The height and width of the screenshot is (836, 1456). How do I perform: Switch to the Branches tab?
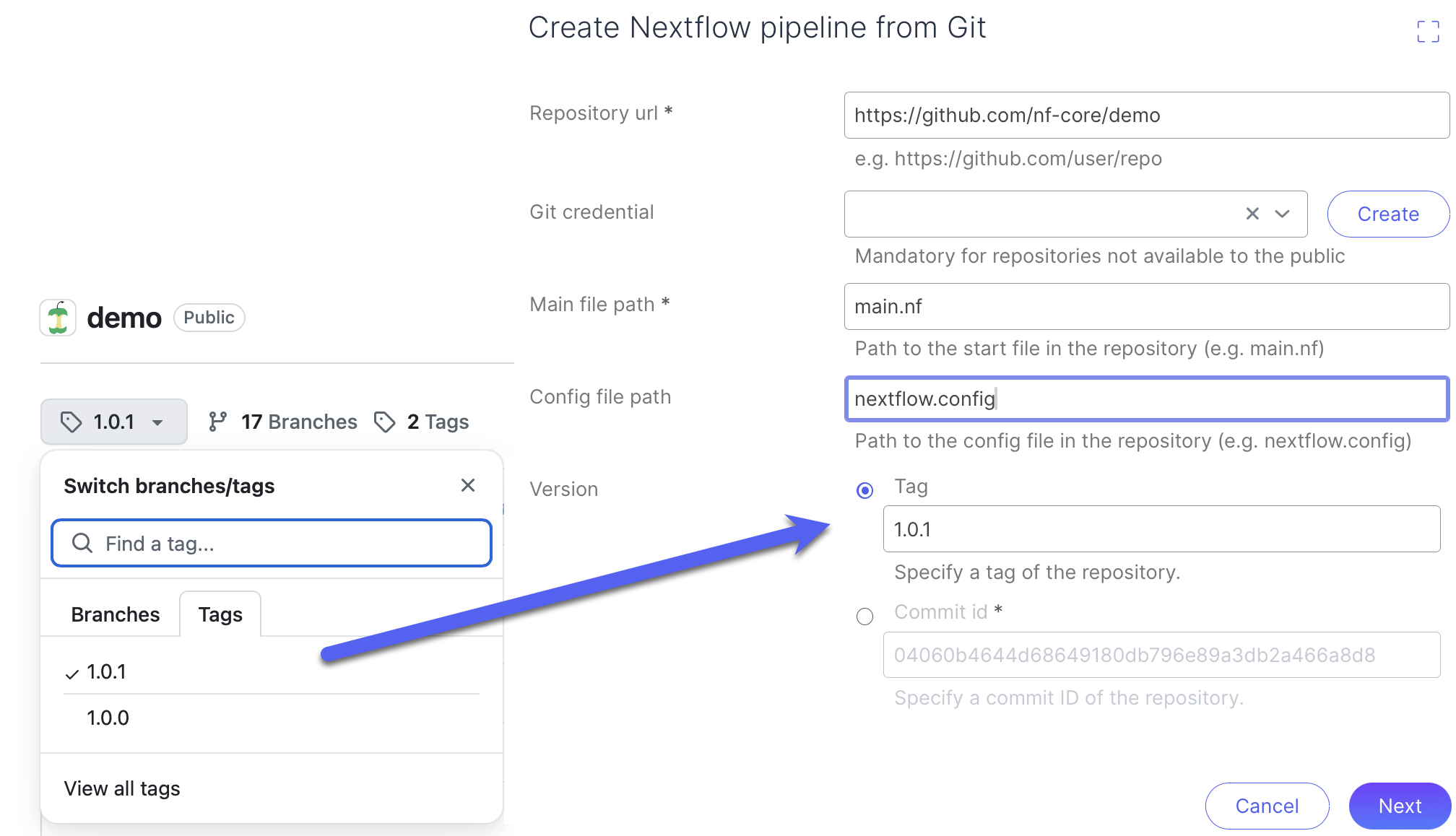116,614
